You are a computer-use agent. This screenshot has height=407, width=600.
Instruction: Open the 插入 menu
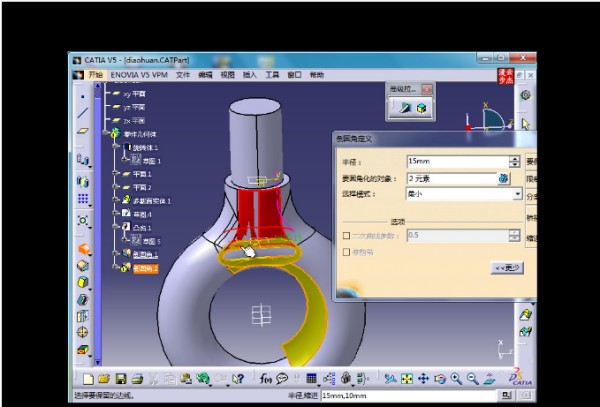pyautogui.click(x=249, y=75)
